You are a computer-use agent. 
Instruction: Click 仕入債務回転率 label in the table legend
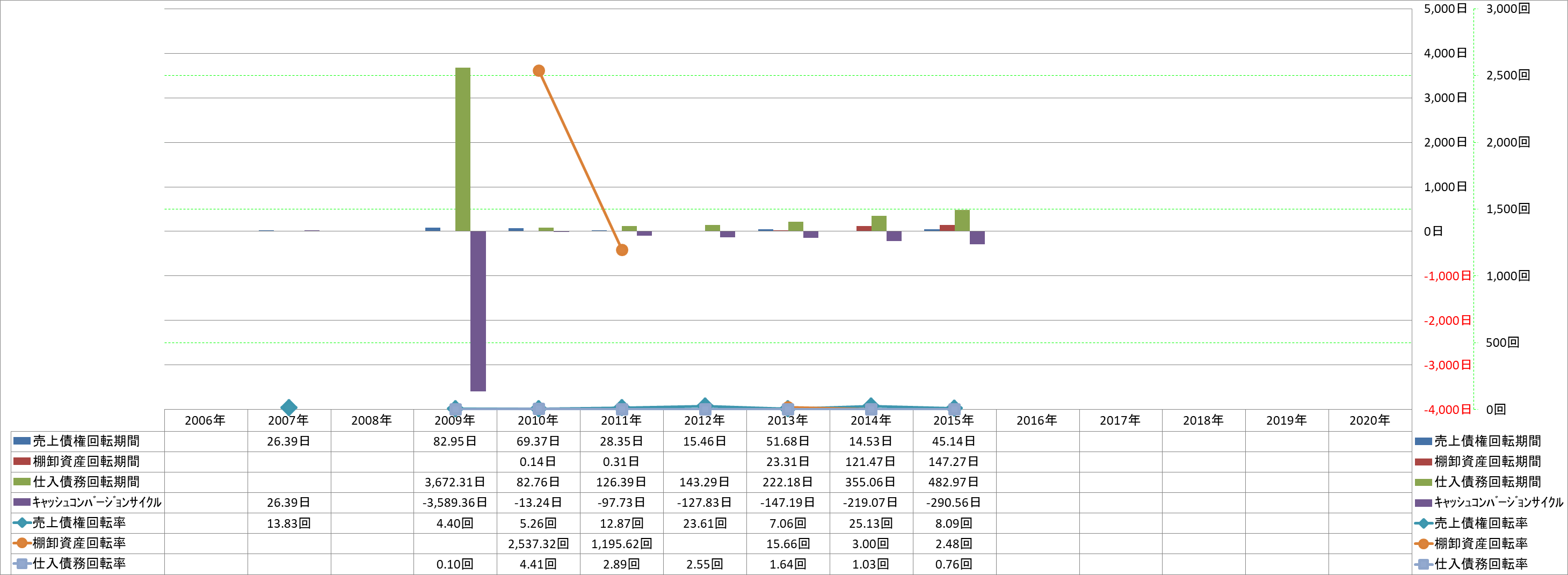click(79, 563)
